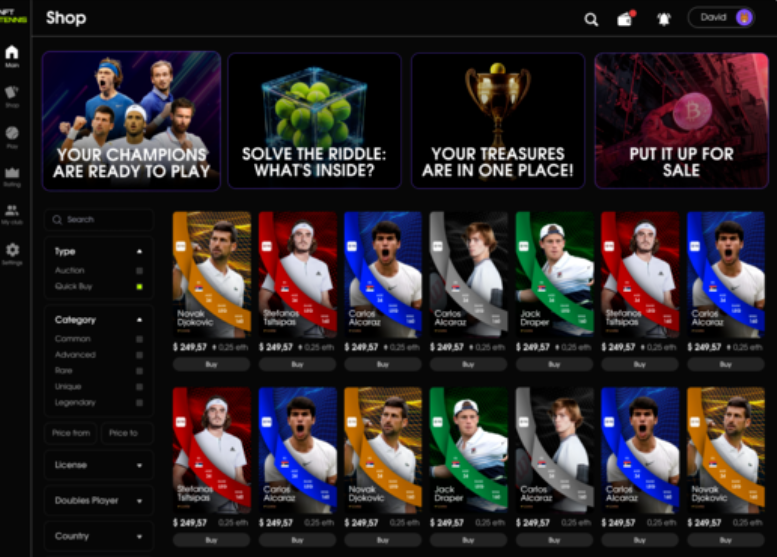Click the Price from field

coord(71,433)
